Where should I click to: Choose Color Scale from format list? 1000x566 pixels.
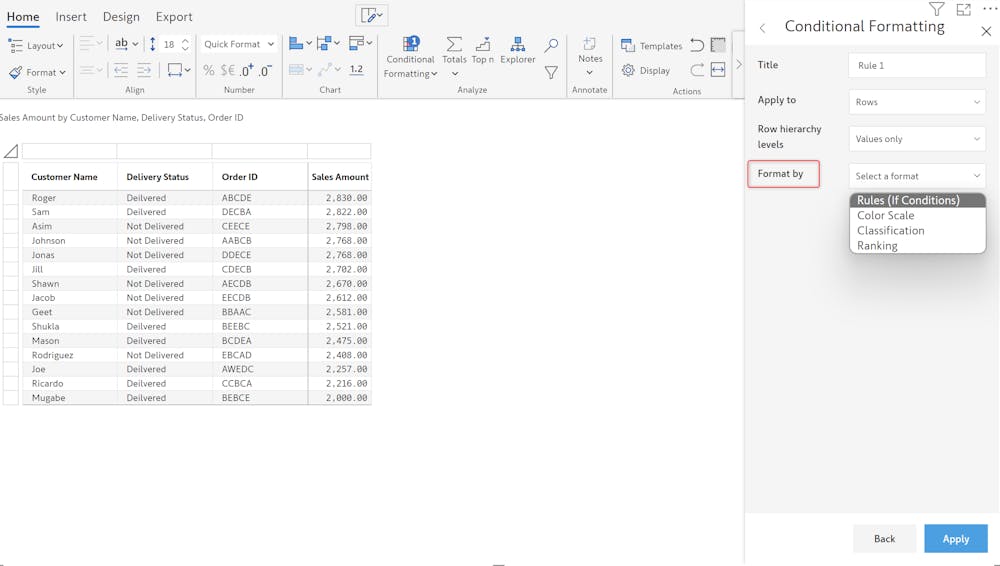886,215
